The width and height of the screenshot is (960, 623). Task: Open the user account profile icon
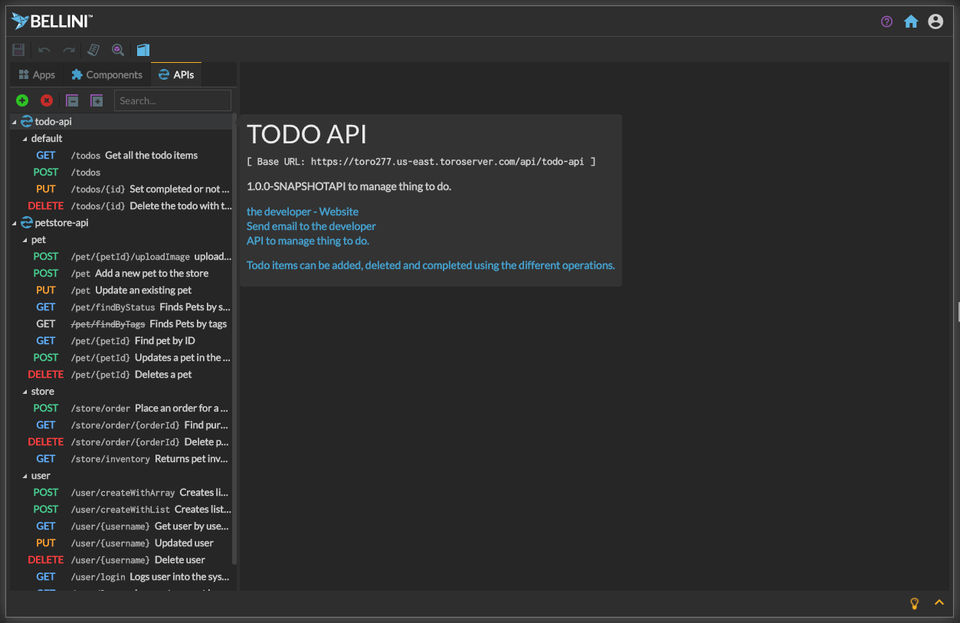coord(936,21)
